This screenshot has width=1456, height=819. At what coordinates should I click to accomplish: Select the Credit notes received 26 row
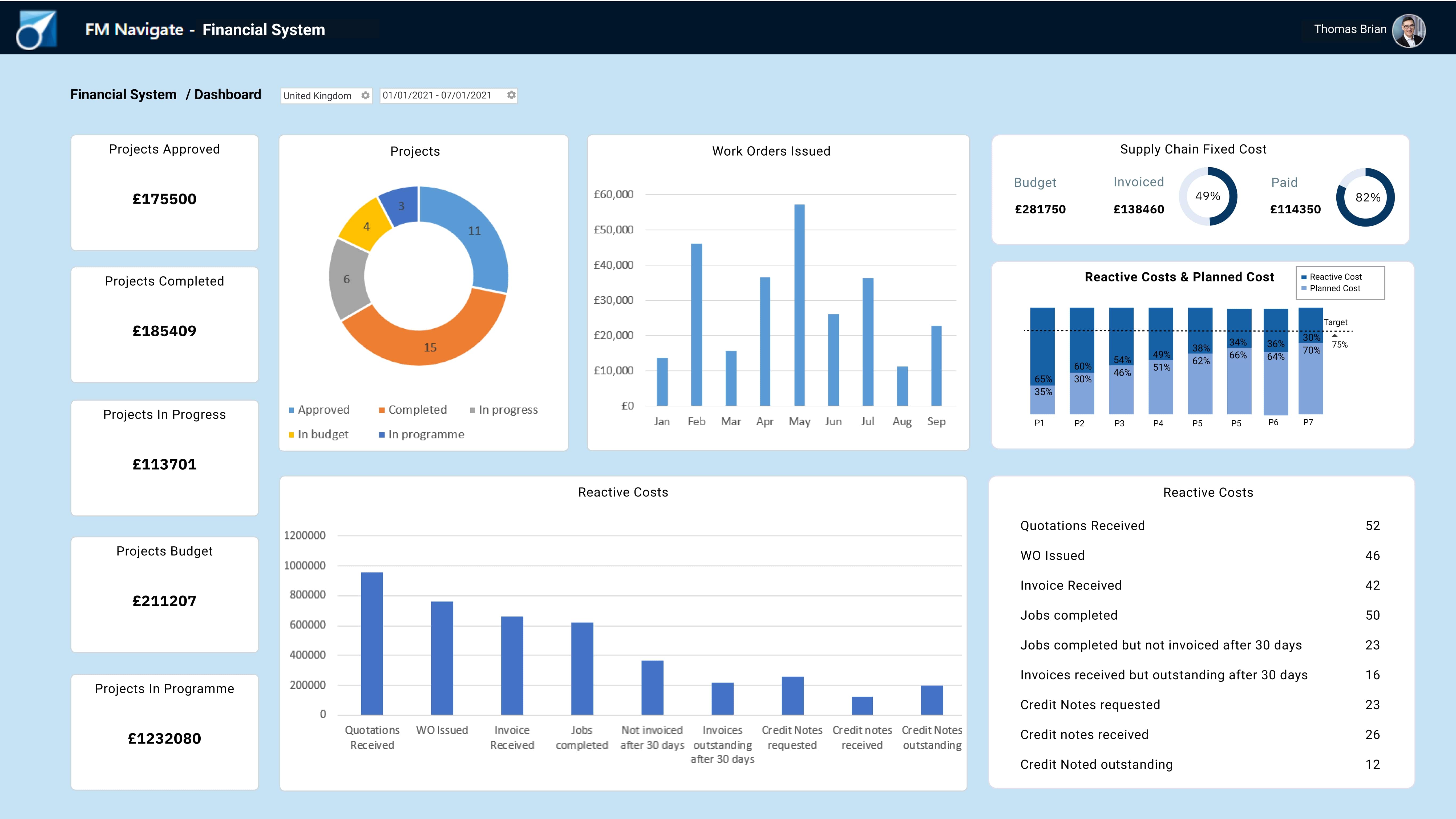tap(1199, 735)
